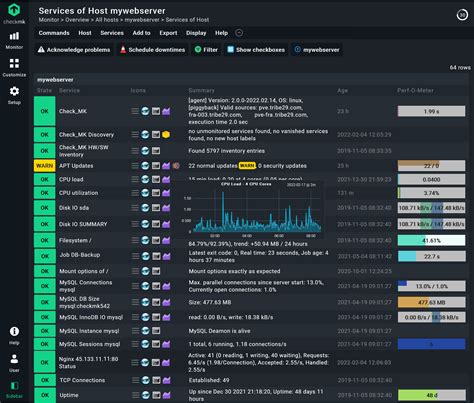Open the Commands dropdown menu
The height and width of the screenshot is (403, 474).
54,33
